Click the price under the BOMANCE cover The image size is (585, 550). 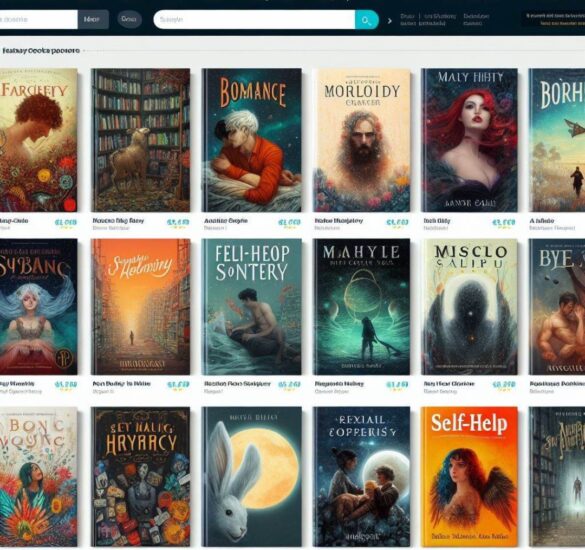click(289, 223)
